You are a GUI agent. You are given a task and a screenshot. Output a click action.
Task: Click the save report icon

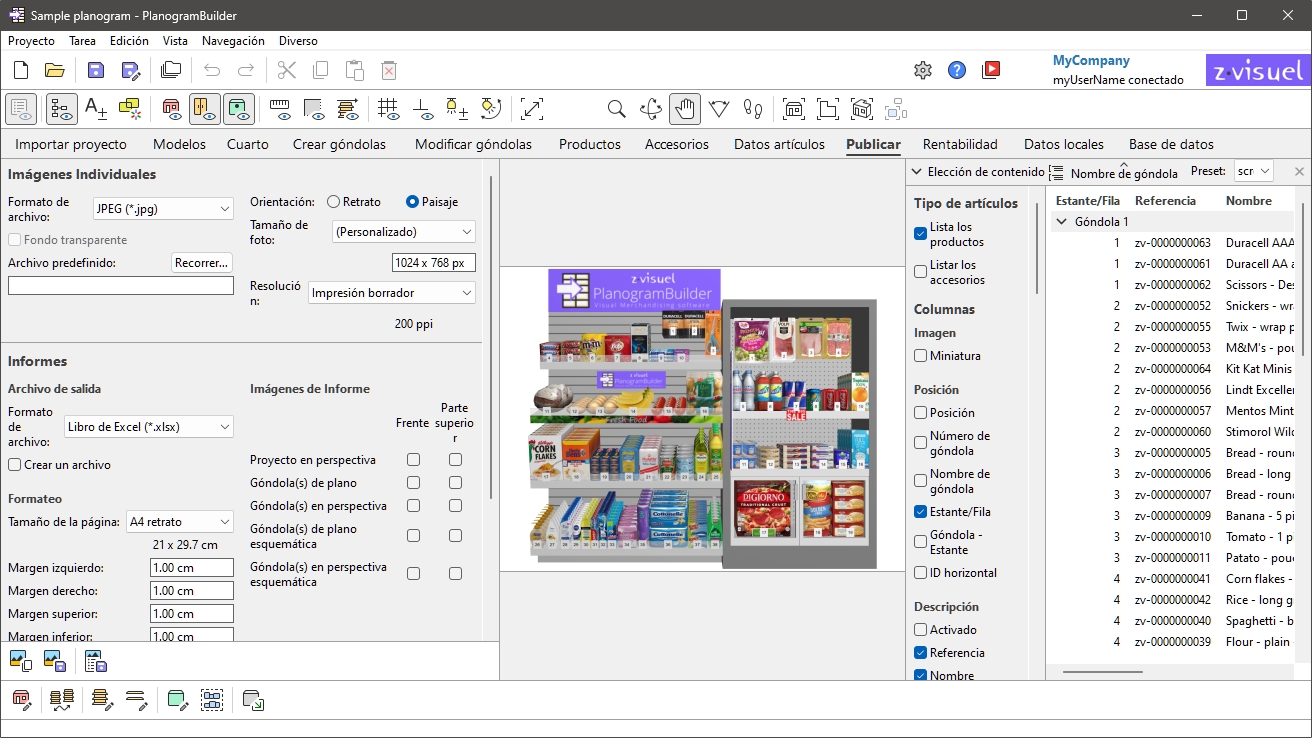coord(96,661)
